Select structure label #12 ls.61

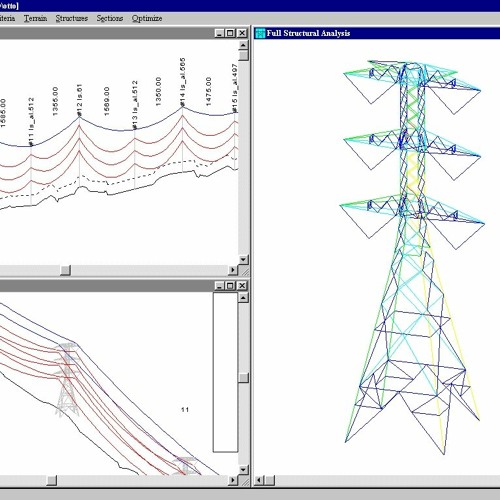[79, 100]
